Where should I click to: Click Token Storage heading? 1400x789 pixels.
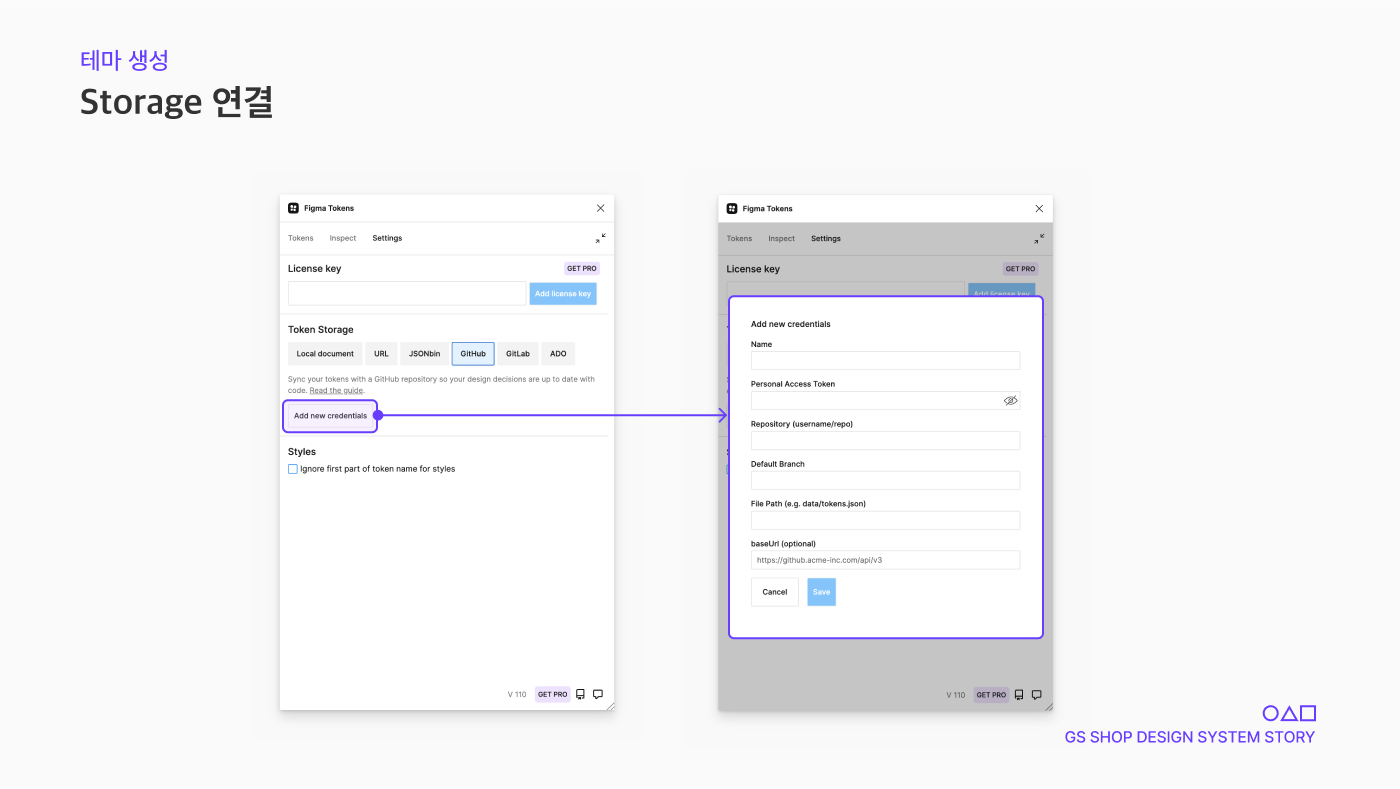321,330
